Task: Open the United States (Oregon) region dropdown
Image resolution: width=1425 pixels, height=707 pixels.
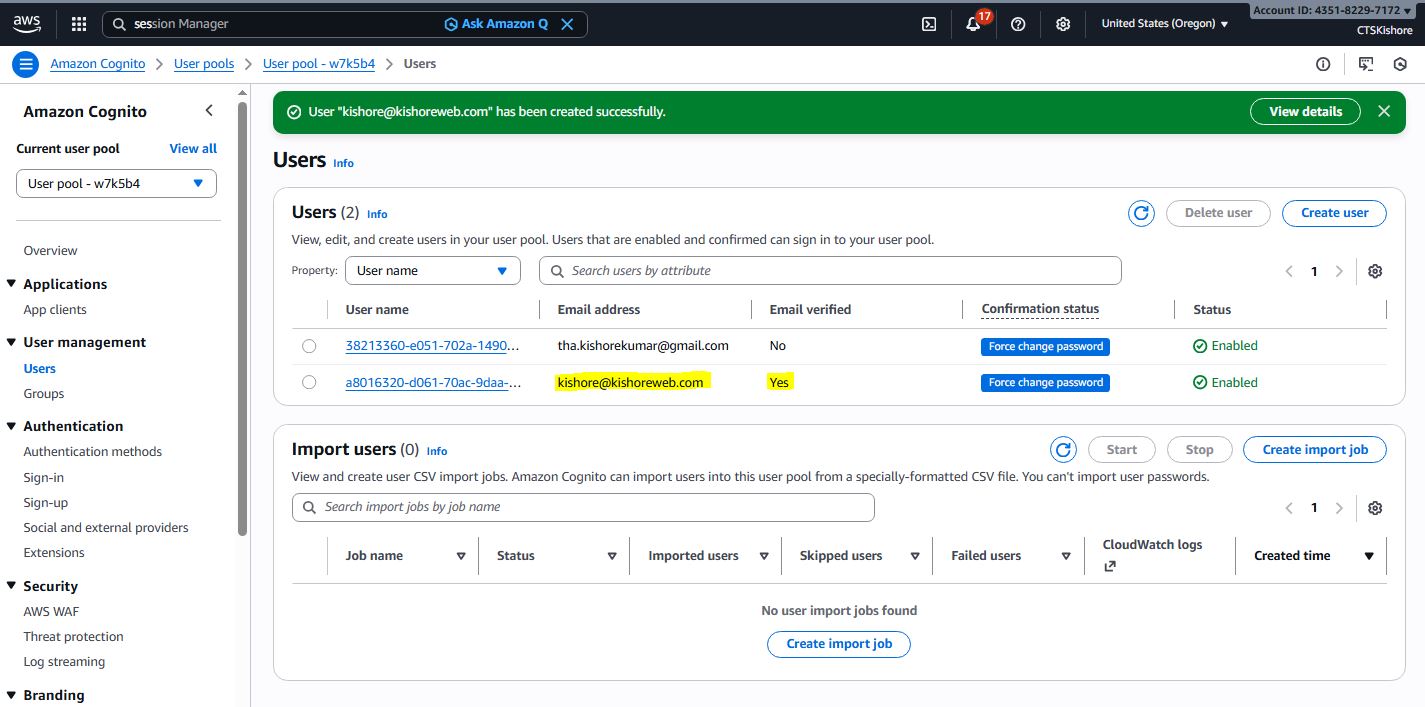Action: point(1164,24)
